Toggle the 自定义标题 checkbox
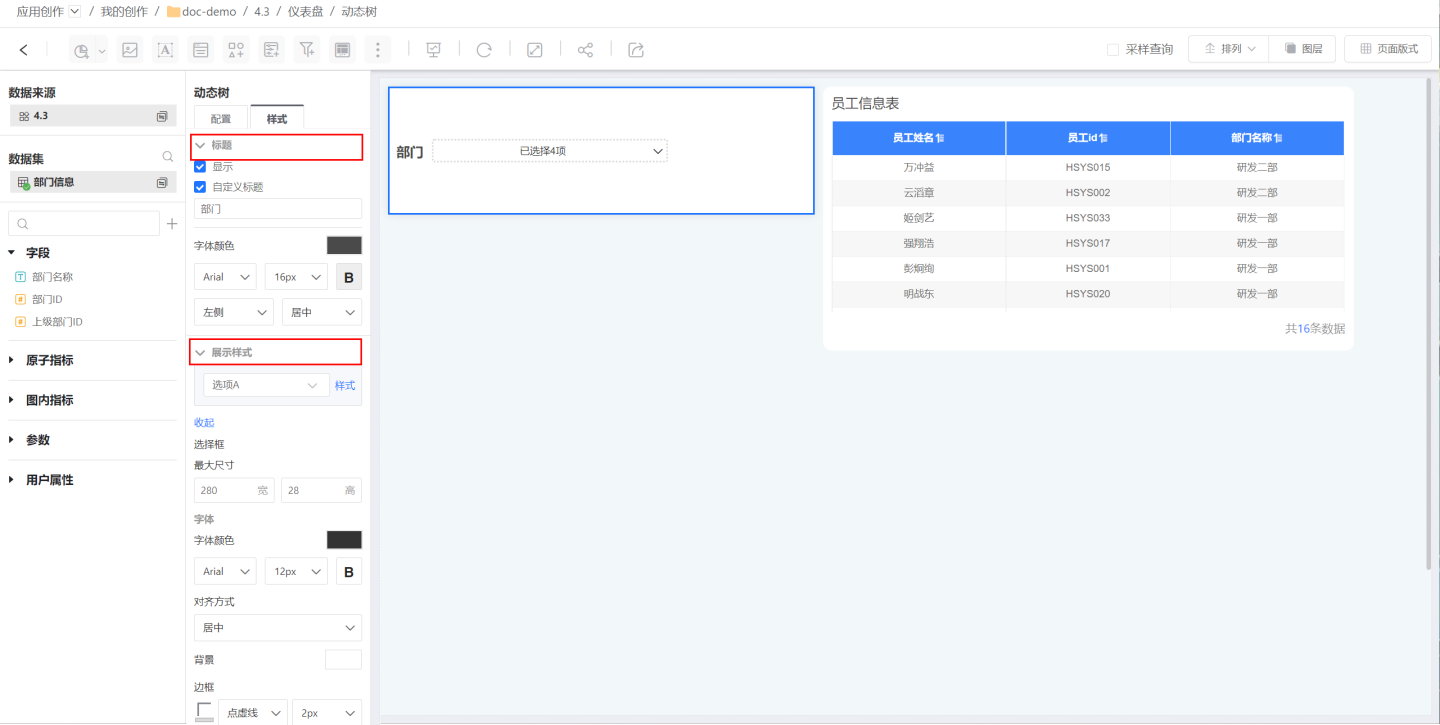This screenshot has width=1440, height=725. tap(200, 187)
